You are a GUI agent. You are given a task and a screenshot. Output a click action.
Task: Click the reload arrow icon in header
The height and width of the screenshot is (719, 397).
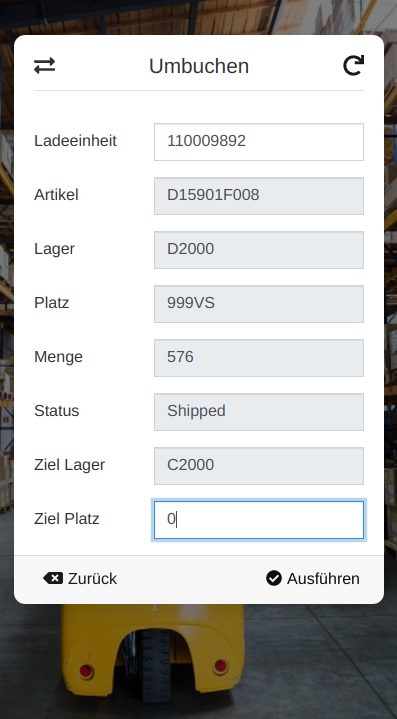pyautogui.click(x=353, y=66)
